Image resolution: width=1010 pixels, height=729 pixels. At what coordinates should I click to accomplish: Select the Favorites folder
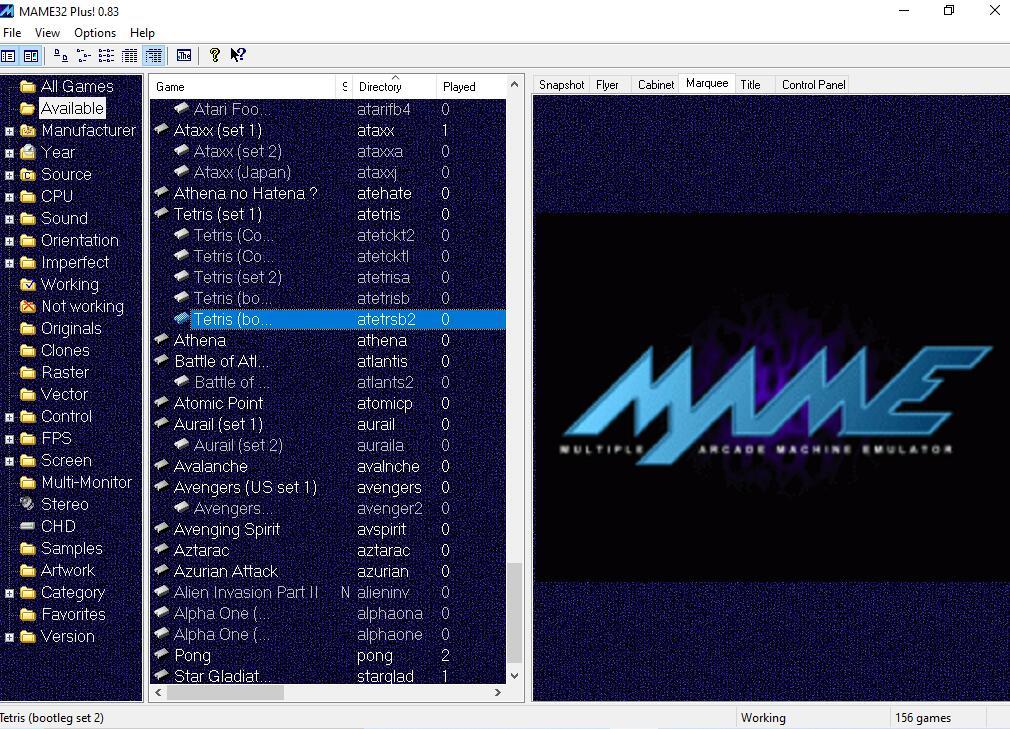[73, 614]
